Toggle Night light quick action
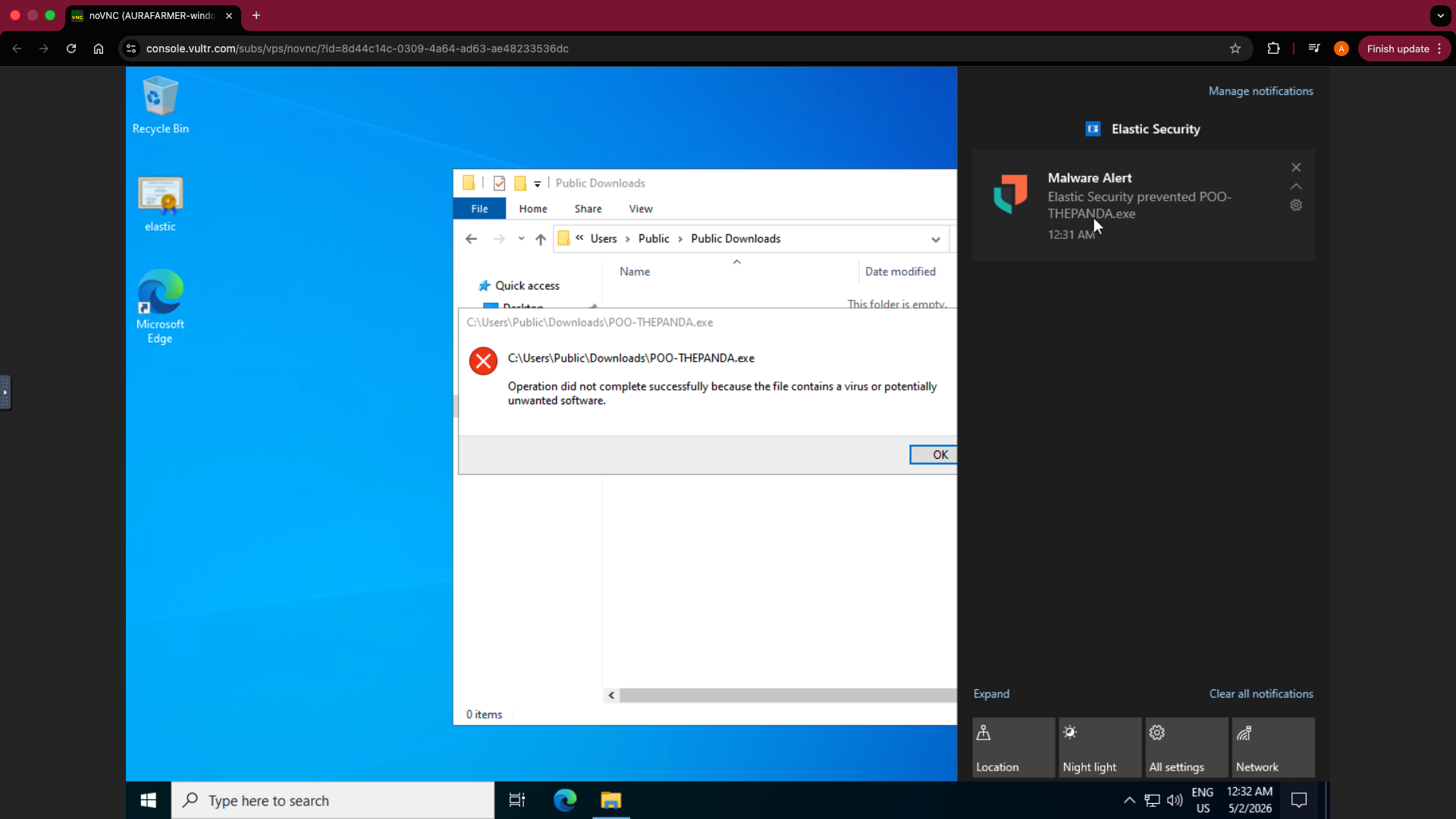This screenshot has width=1456, height=819. pos(1100,748)
